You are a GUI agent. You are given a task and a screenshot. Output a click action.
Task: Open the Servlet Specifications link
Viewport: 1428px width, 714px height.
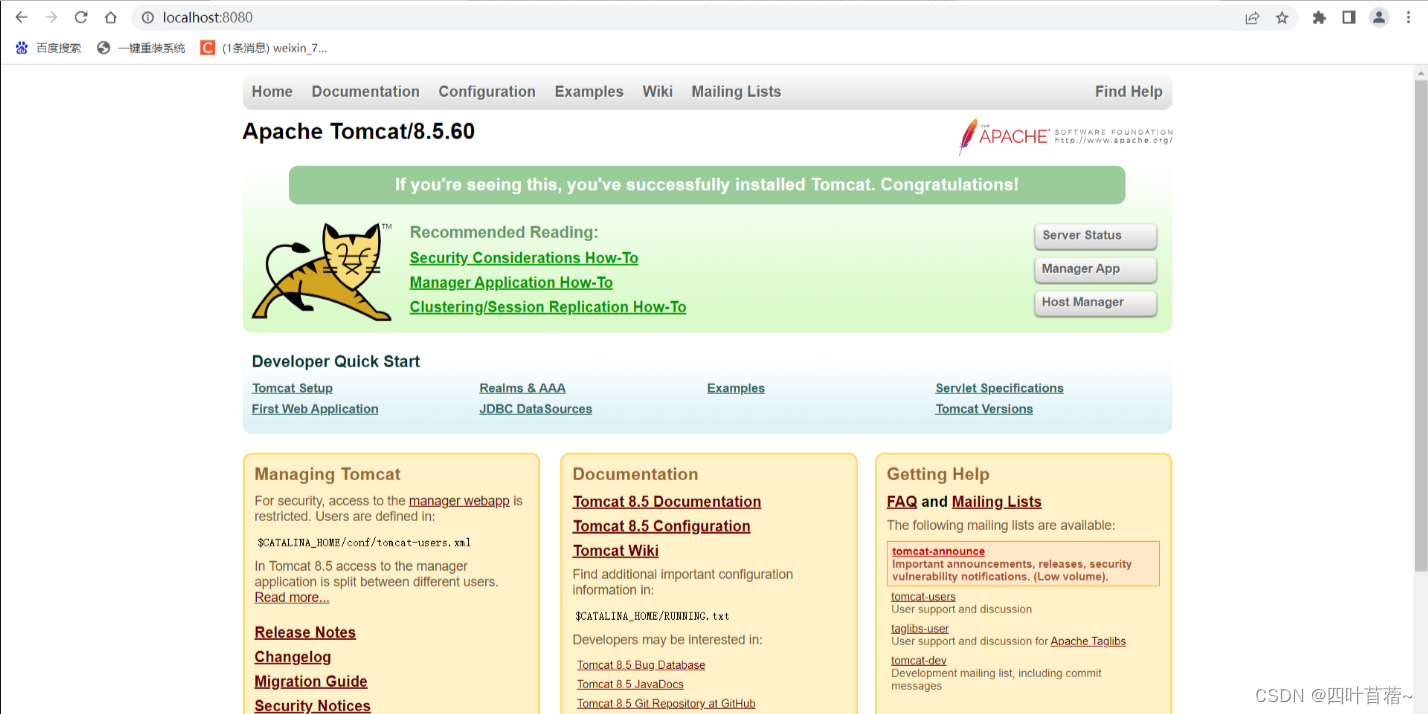pos(999,388)
